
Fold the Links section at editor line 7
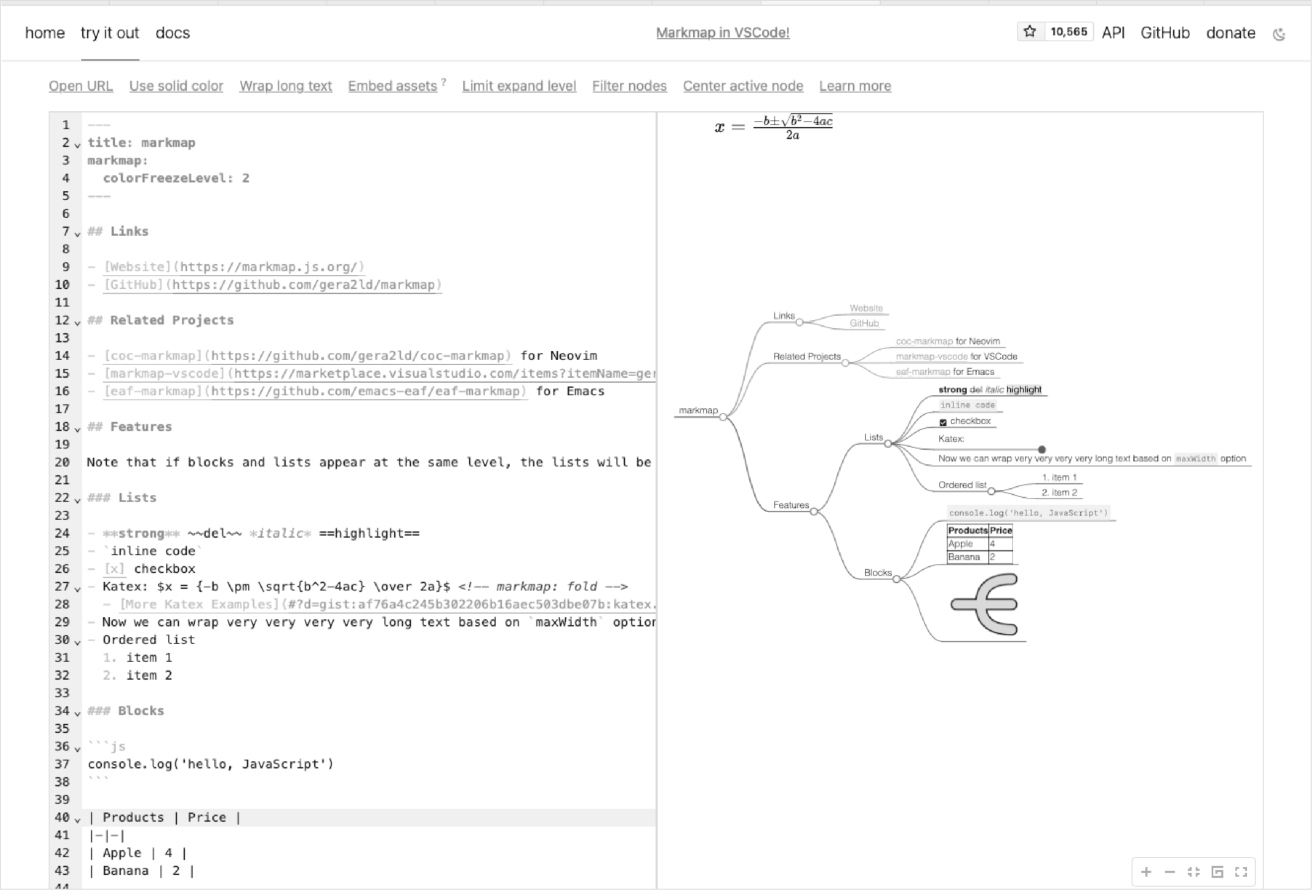point(77,233)
